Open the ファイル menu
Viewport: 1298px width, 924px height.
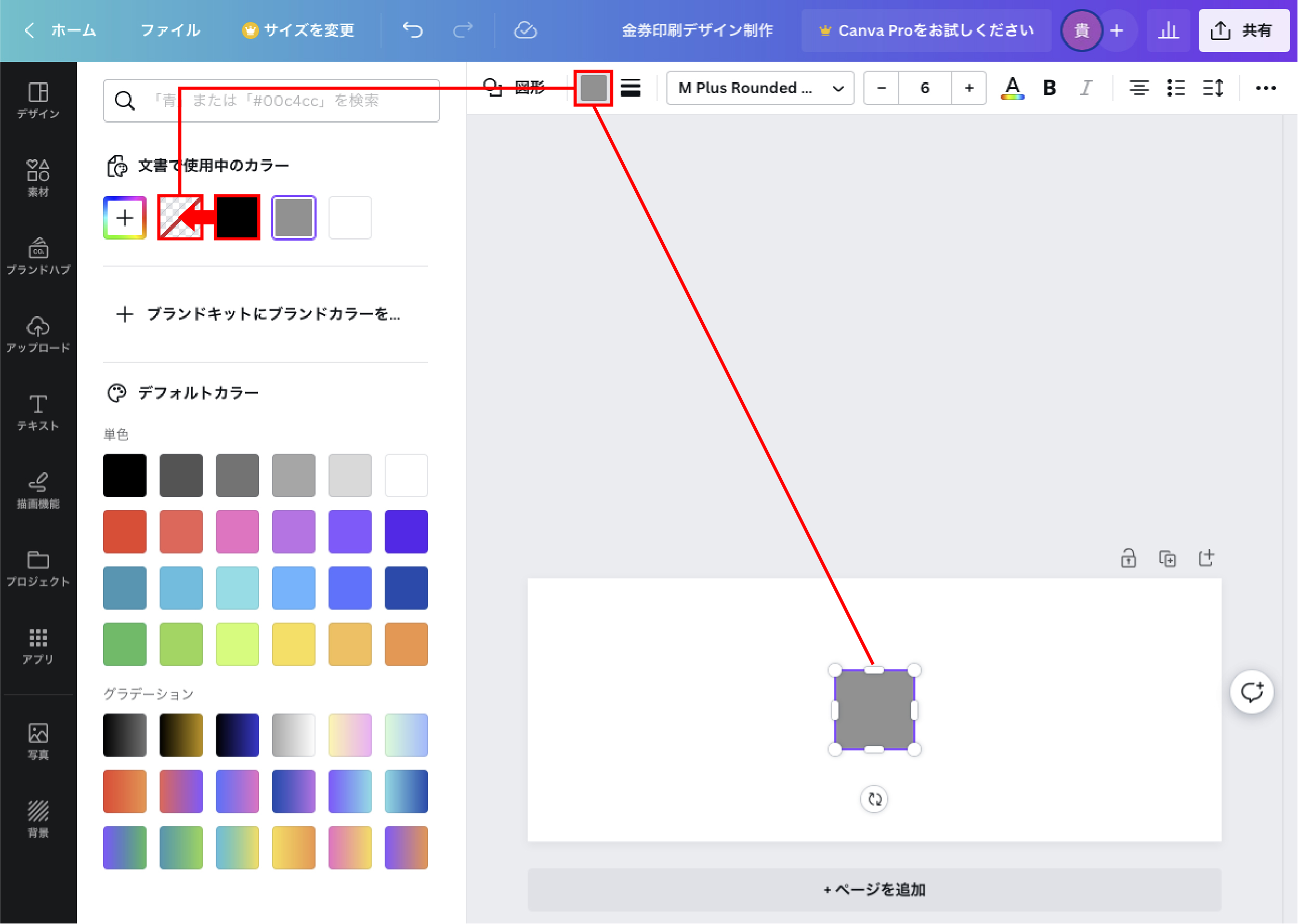coord(170,30)
